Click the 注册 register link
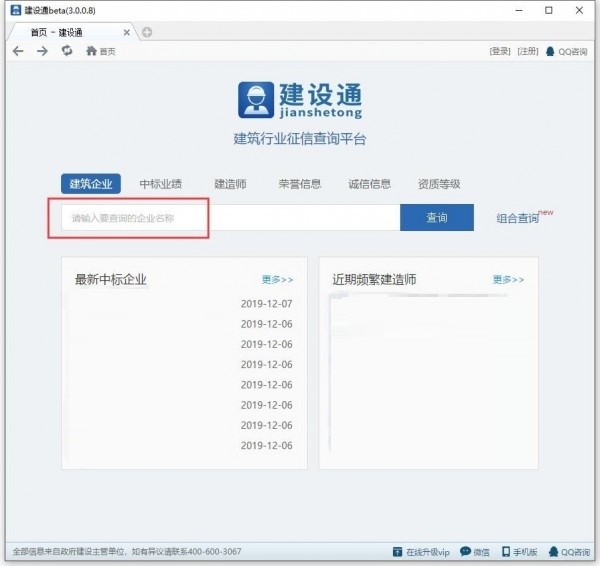 pyautogui.click(x=528, y=51)
